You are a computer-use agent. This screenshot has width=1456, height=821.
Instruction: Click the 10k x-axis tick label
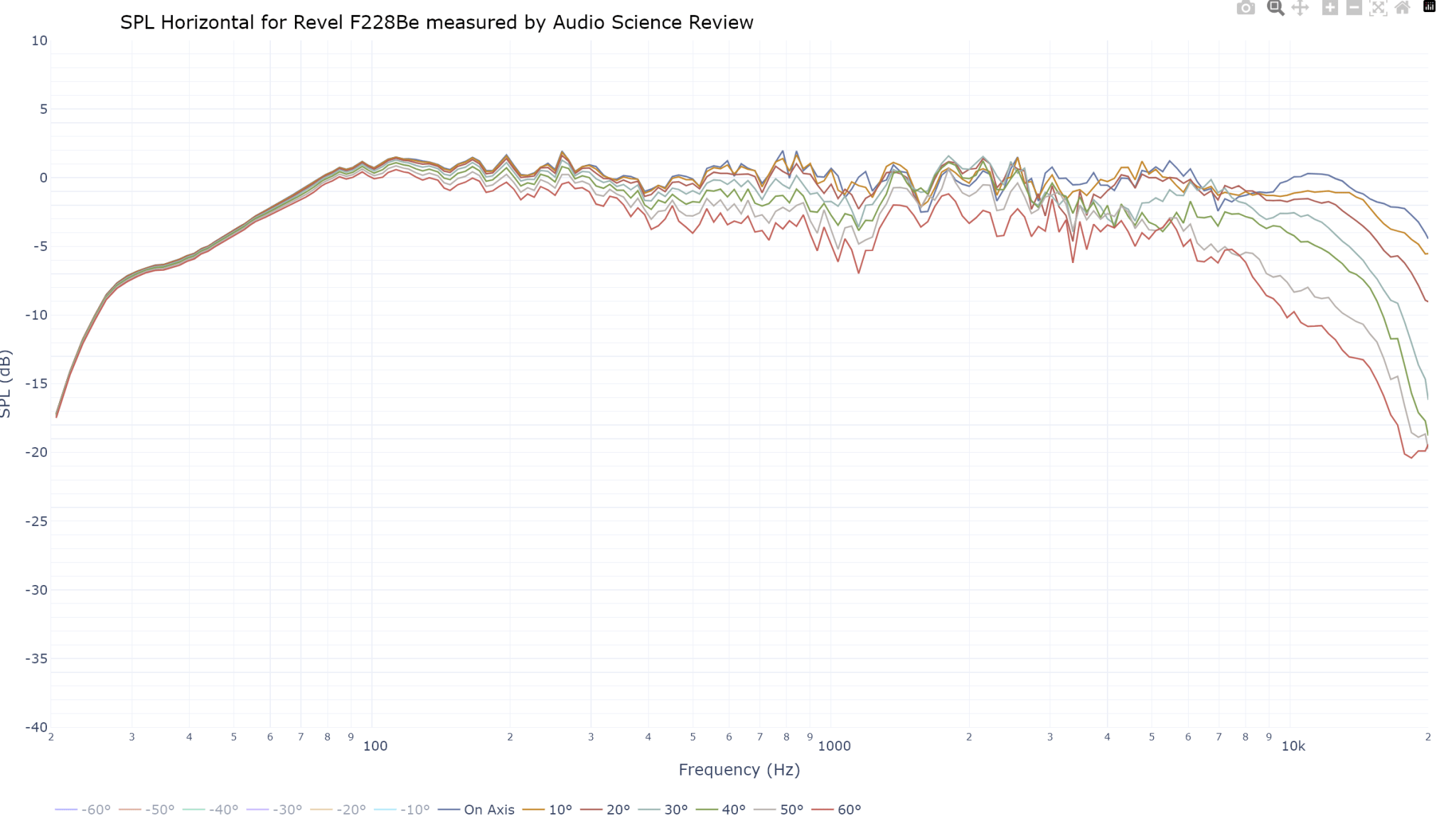pyautogui.click(x=1293, y=746)
